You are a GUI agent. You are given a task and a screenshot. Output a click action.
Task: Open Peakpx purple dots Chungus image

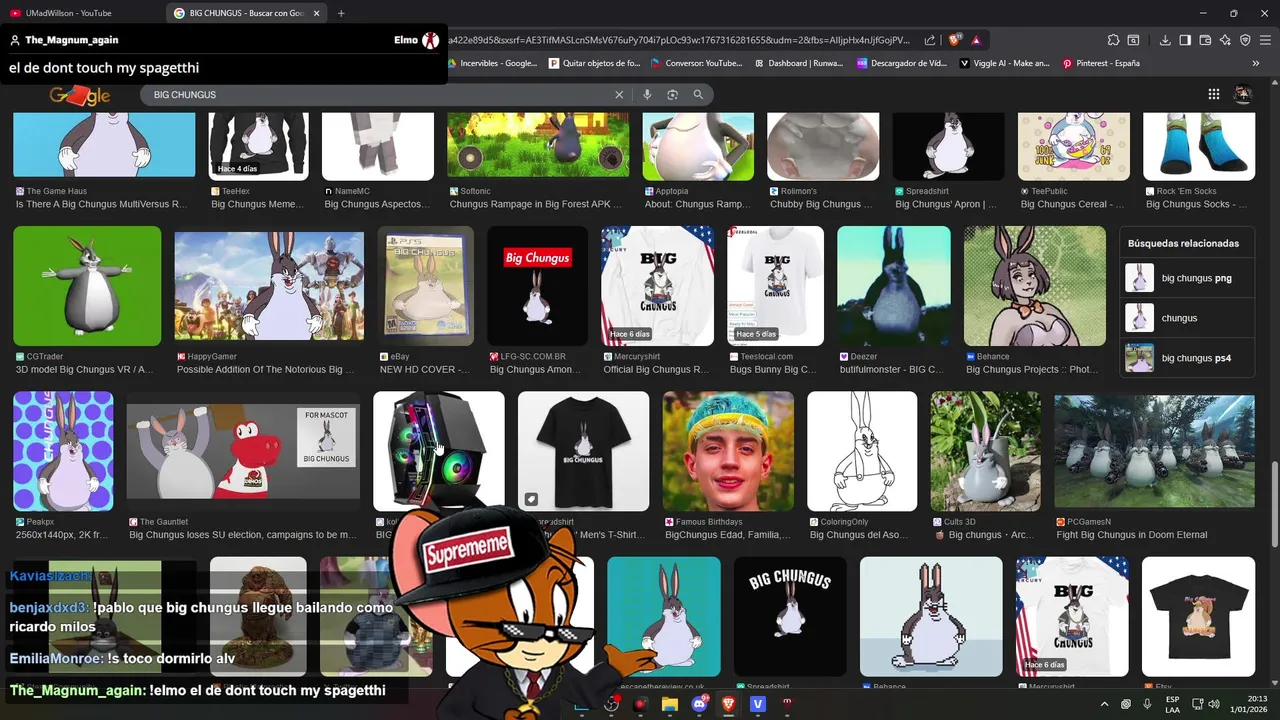[x=63, y=451]
